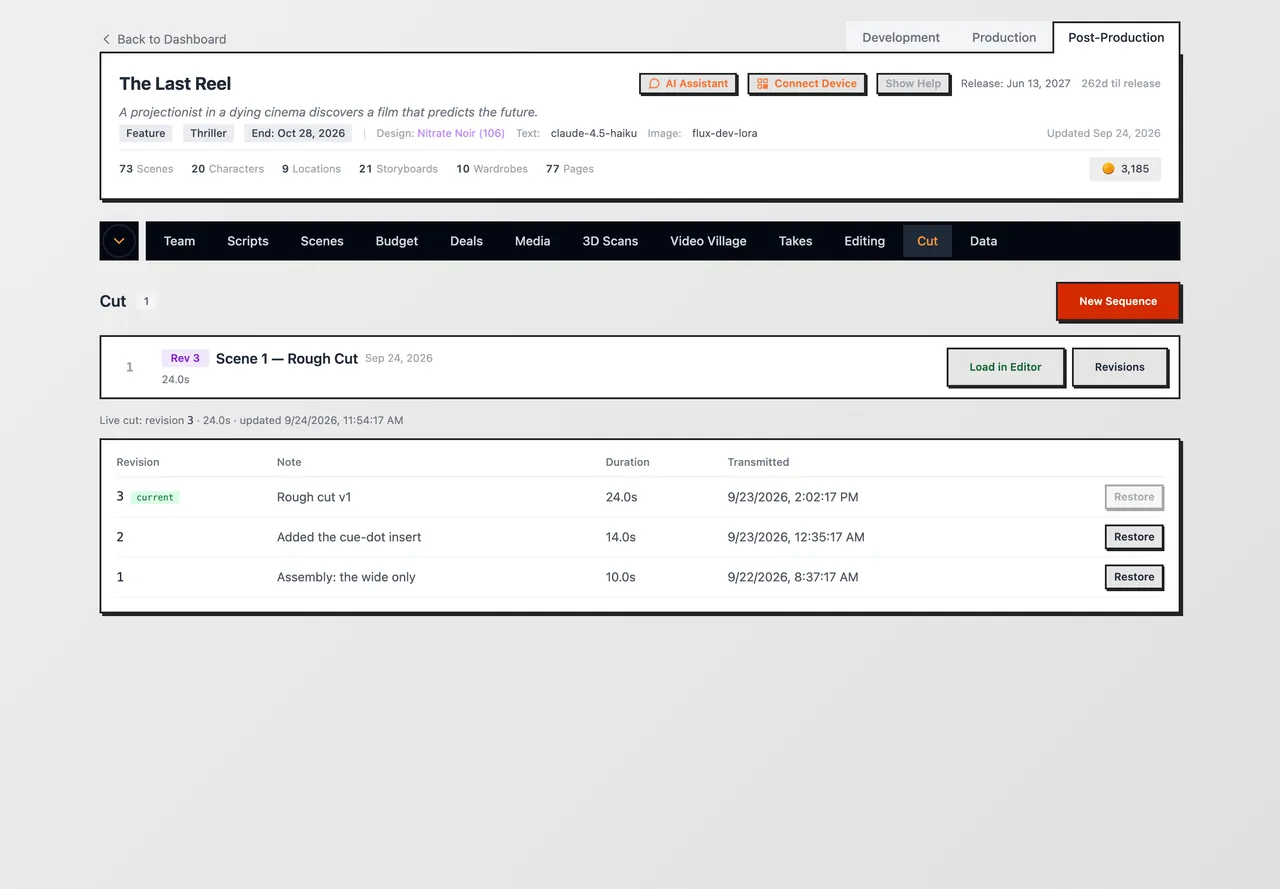Click the Transmitted column header
Image resolution: width=1280 pixels, height=889 pixels.
(758, 462)
